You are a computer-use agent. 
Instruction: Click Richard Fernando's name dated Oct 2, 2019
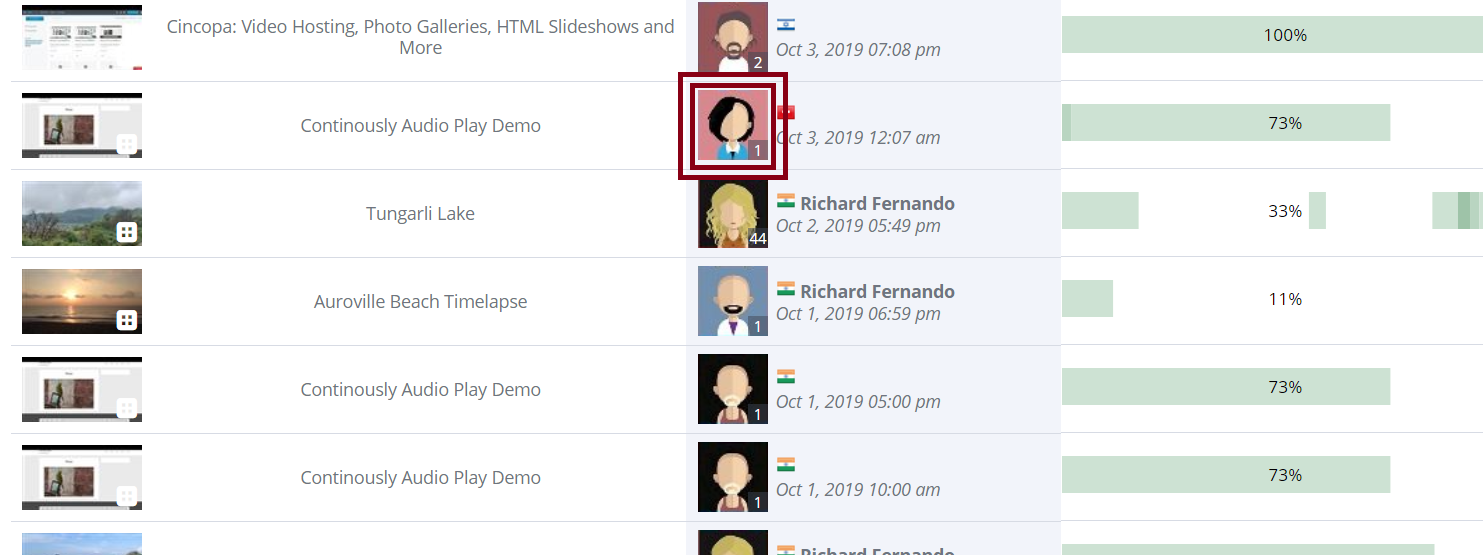(x=877, y=203)
